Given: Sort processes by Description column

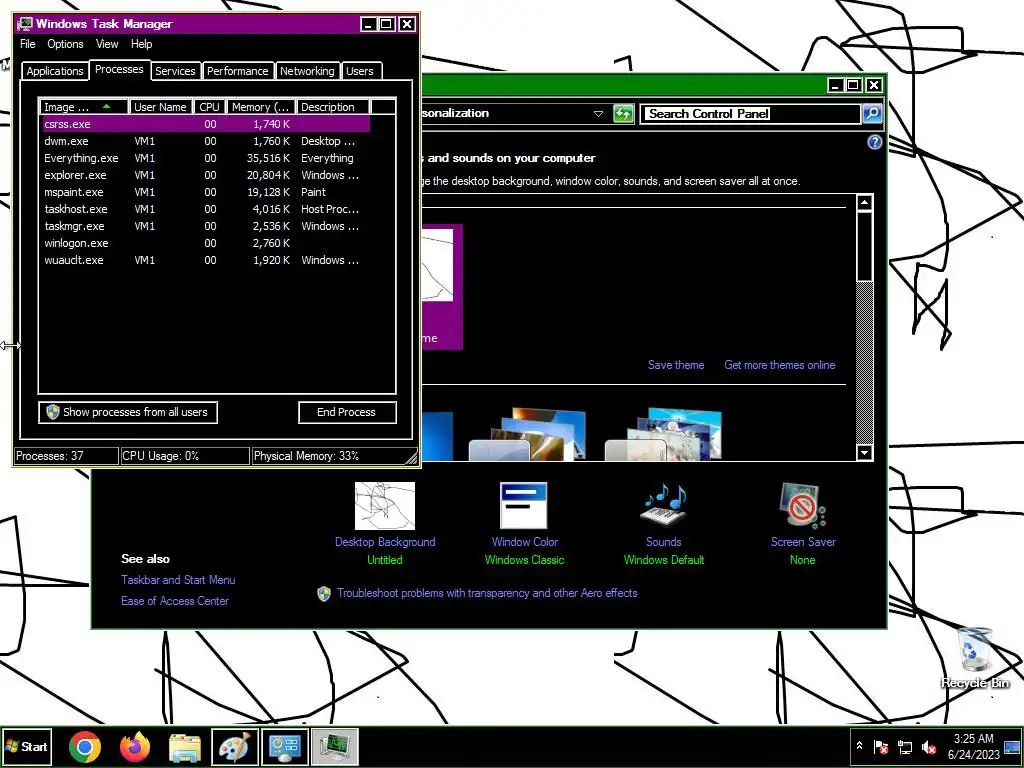Looking at the screenshot, I should click(x=332, y=106).
